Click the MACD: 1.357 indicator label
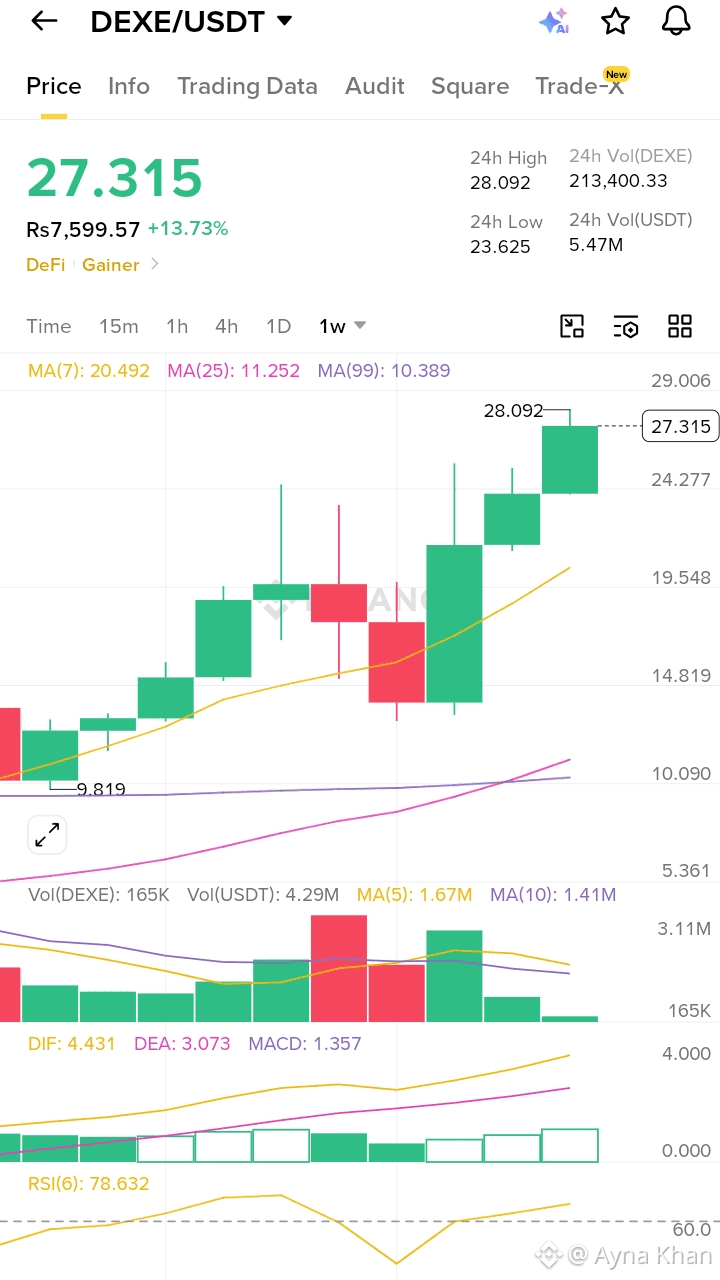Viewport: 720px width, 1280px height. point(305,1044)
